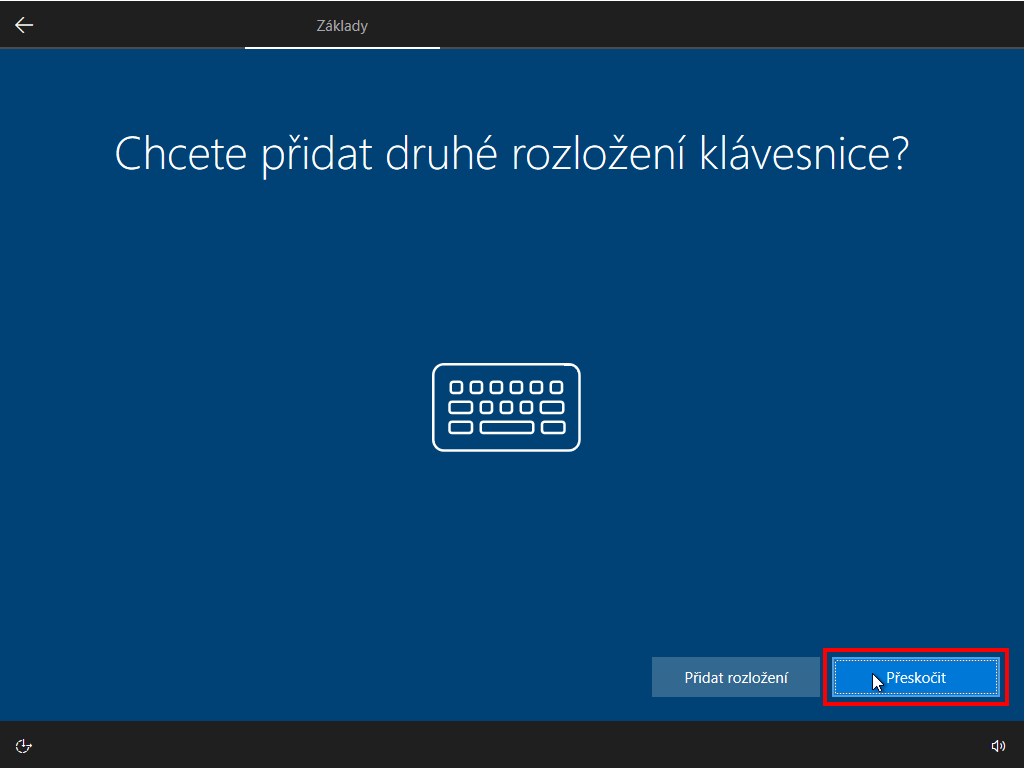Skip with the Přeskočit button
The height and width of the screenshot is (768, 1024).
pyautogui.click(x=916, y=677)
